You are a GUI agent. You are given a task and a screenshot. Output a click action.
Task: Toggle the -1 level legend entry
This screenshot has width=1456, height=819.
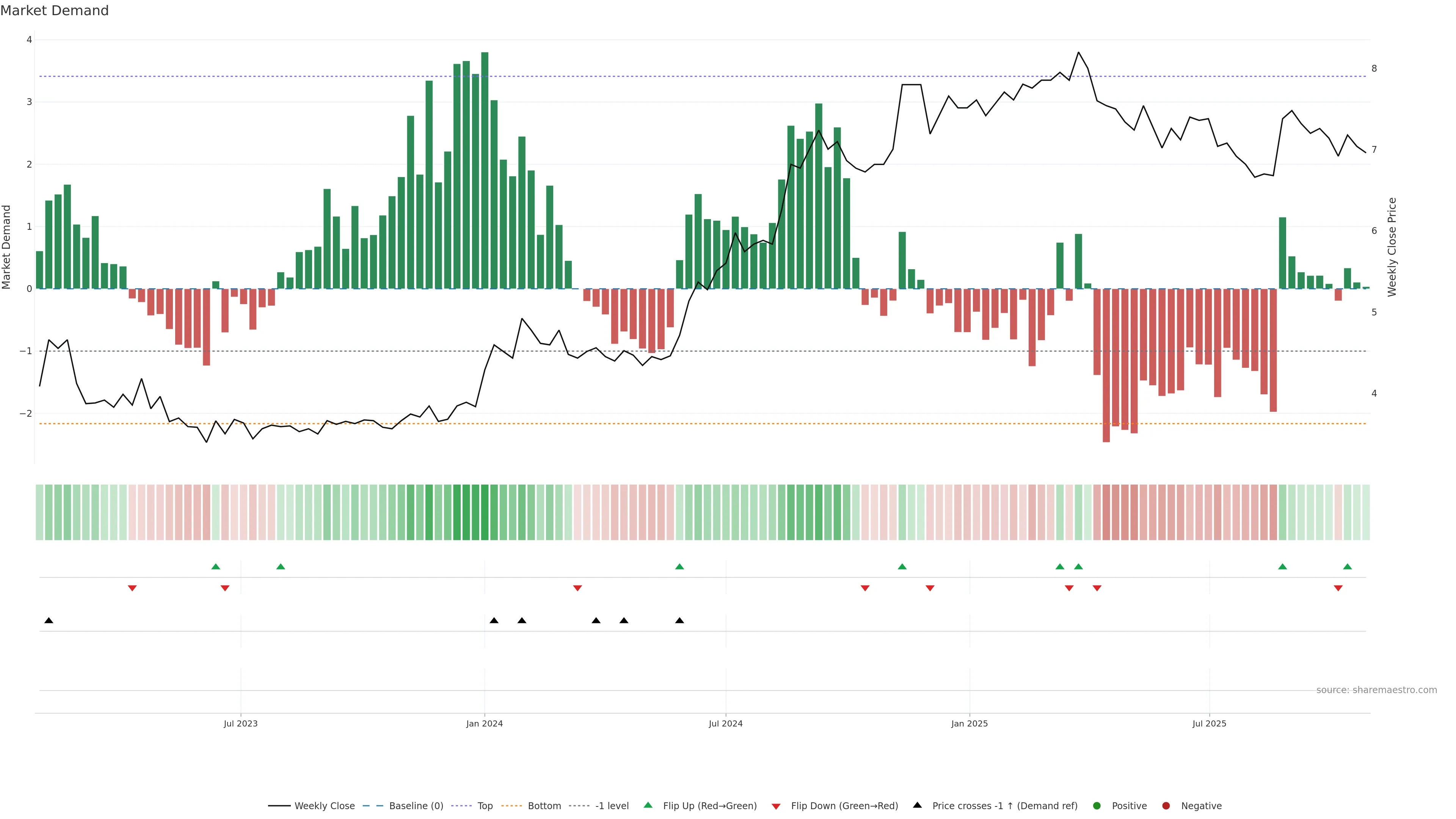point(612,805)
